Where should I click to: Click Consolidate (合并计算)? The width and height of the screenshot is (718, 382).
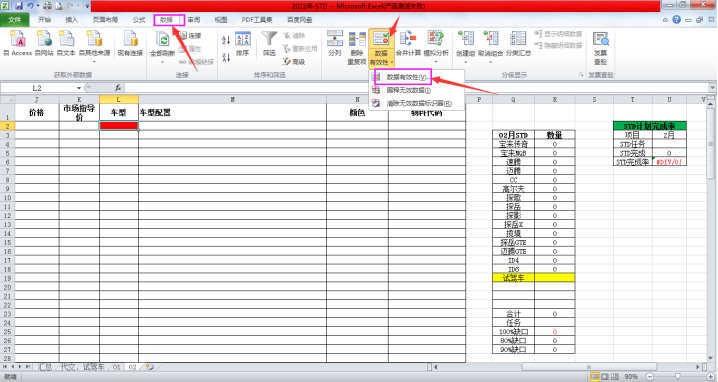[x=408, y=44]
